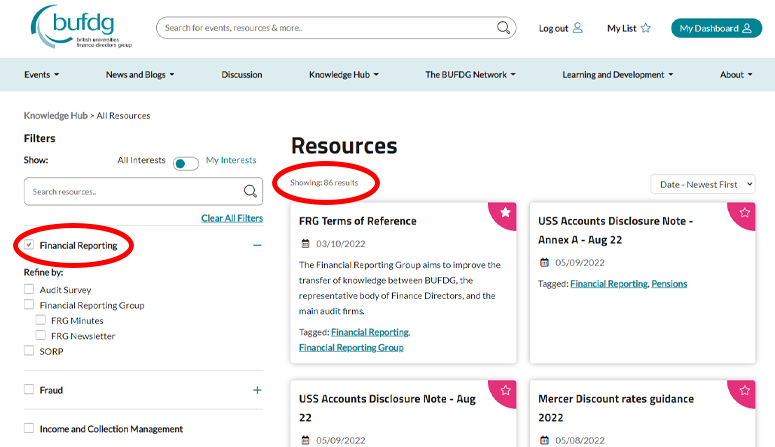Click the filter search magnifier icon
The height and width of the screenshot is (447, 775).
251,191
